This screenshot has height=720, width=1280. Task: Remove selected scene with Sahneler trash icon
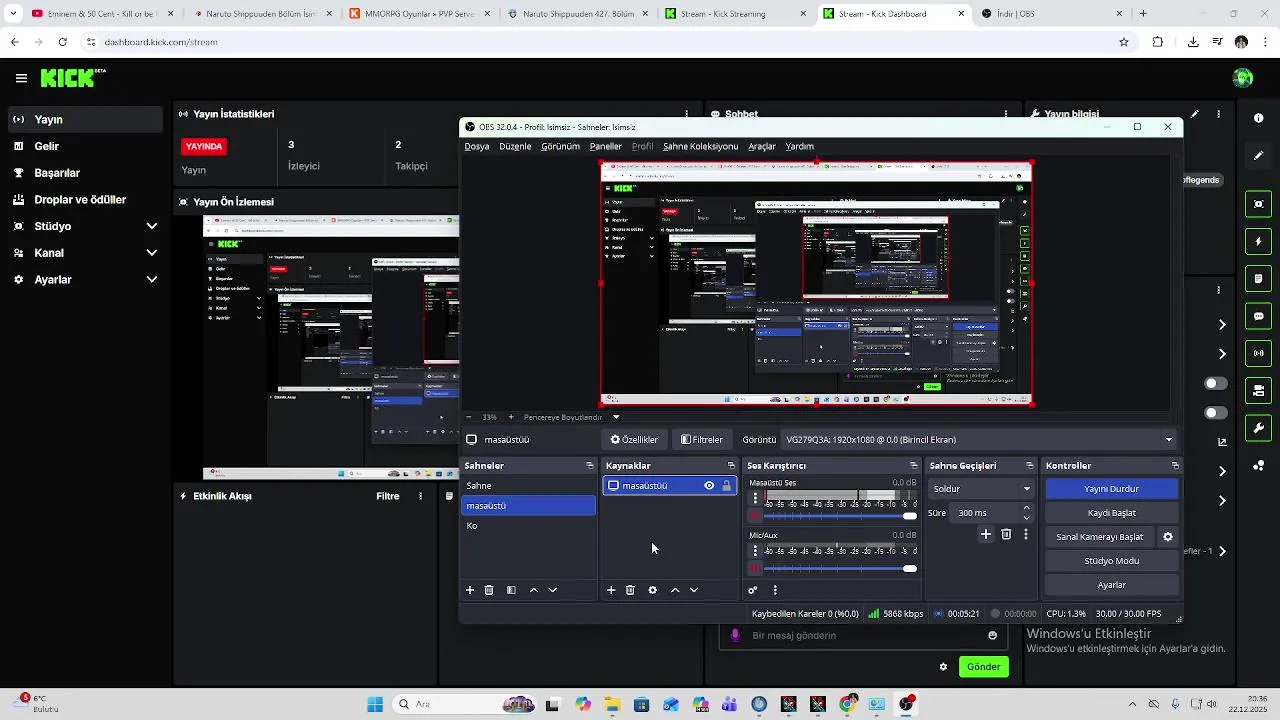pos(489,590)
